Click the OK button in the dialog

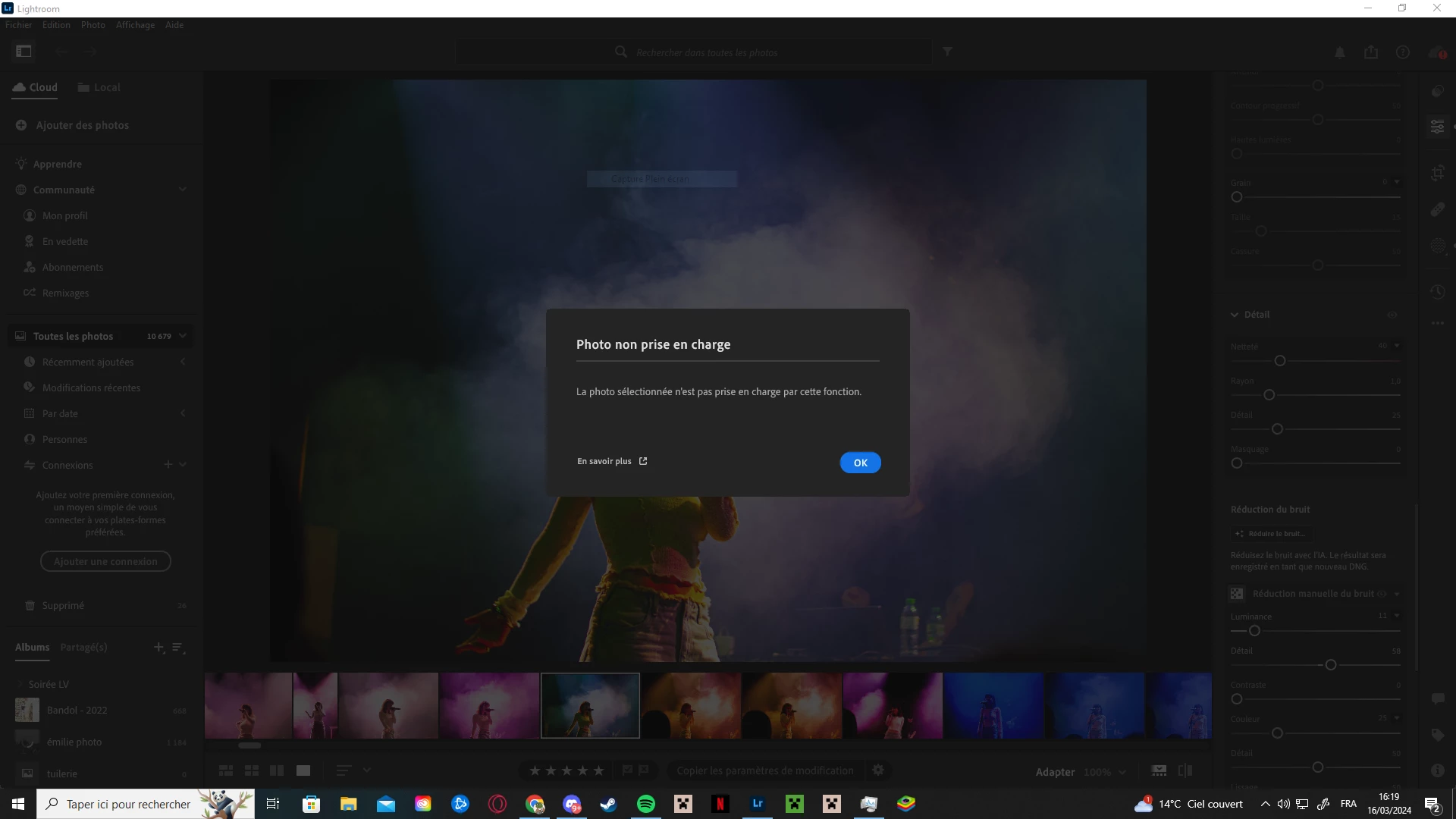point(860,463)
